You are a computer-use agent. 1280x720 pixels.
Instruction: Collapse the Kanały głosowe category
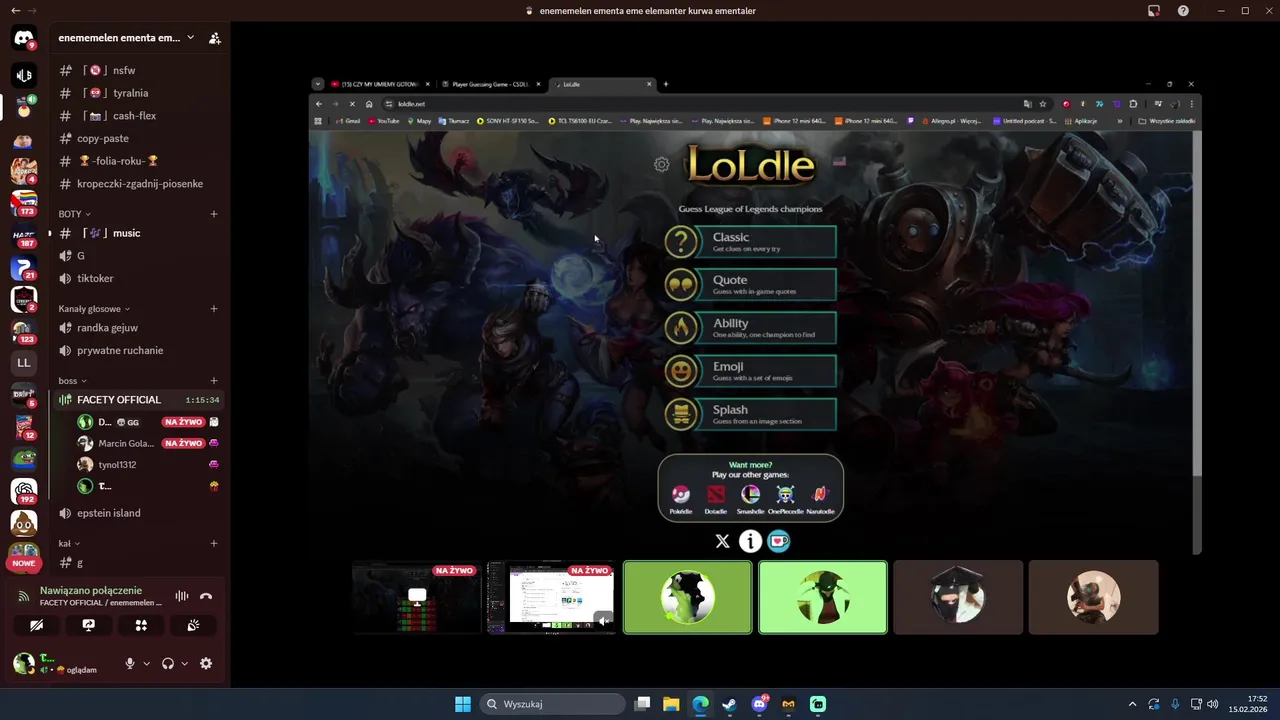(x=94, y=309)
